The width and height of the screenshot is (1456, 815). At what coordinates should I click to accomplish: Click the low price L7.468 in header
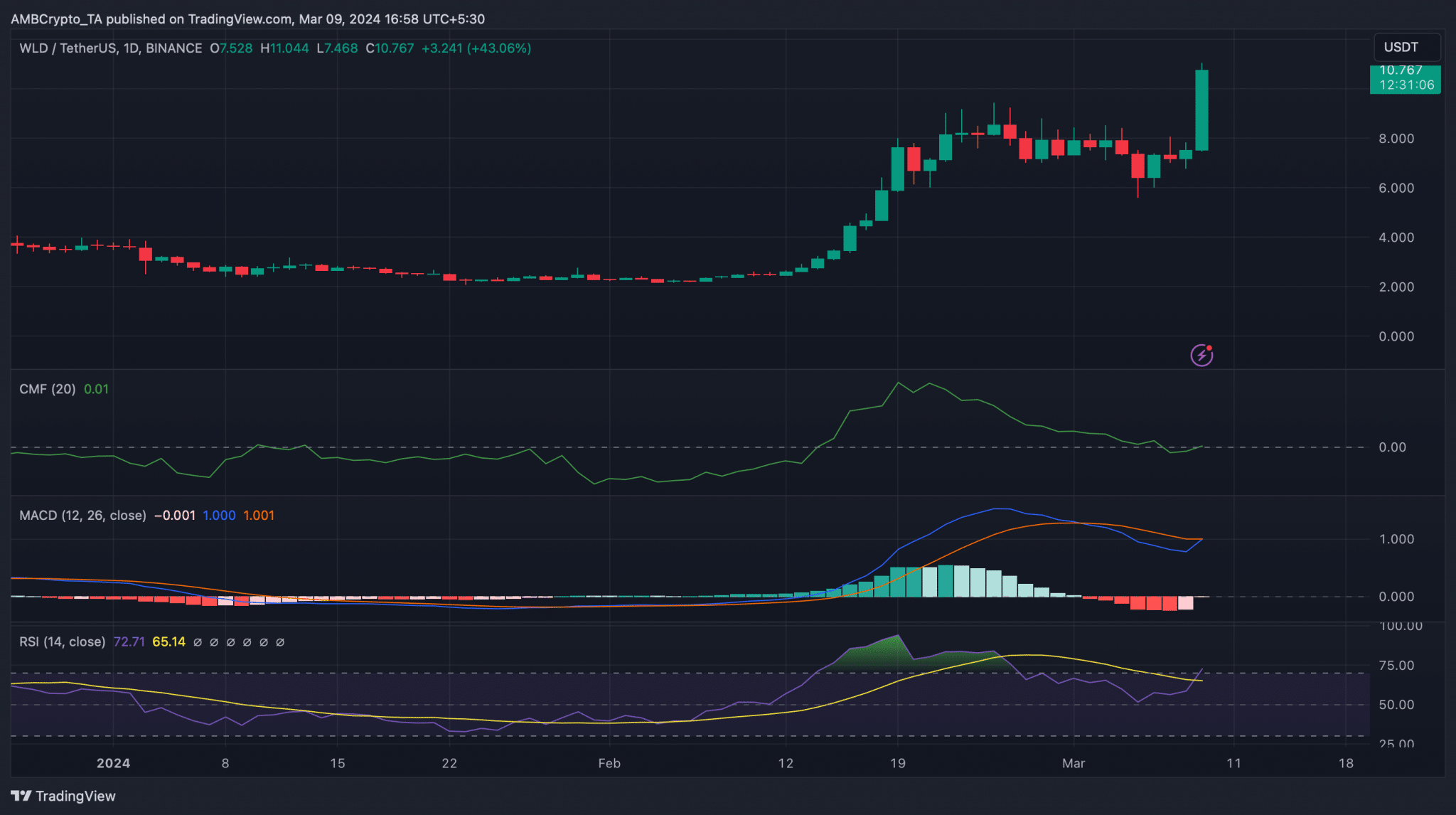click(x=337, y=48)
